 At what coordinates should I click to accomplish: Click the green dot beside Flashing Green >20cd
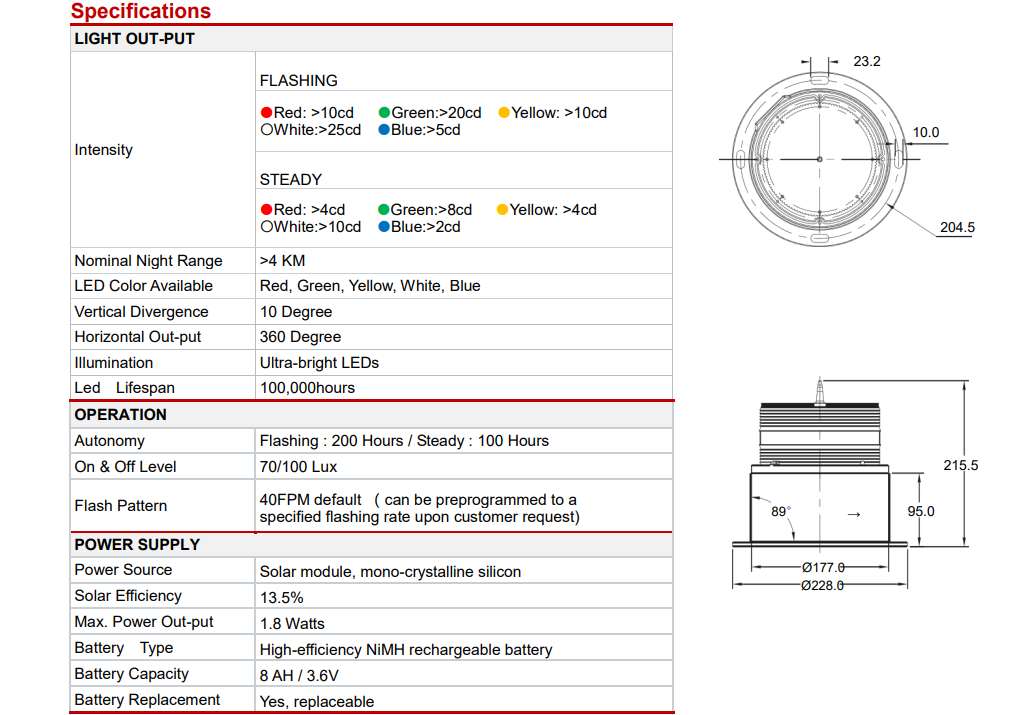point(384,113)
